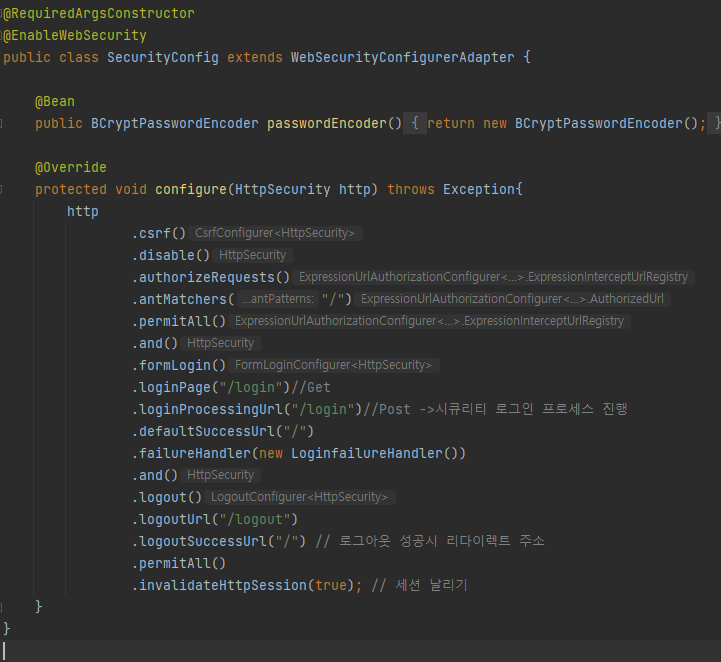Click the extends keyword
The image size is (721, 662).
[x=255, y=57]
